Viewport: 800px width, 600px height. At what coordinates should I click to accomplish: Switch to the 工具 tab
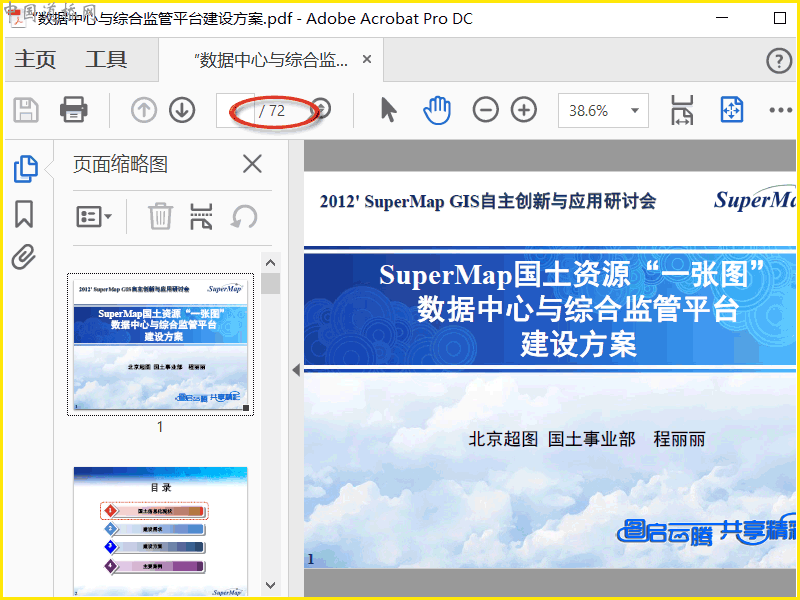[106, 60]
